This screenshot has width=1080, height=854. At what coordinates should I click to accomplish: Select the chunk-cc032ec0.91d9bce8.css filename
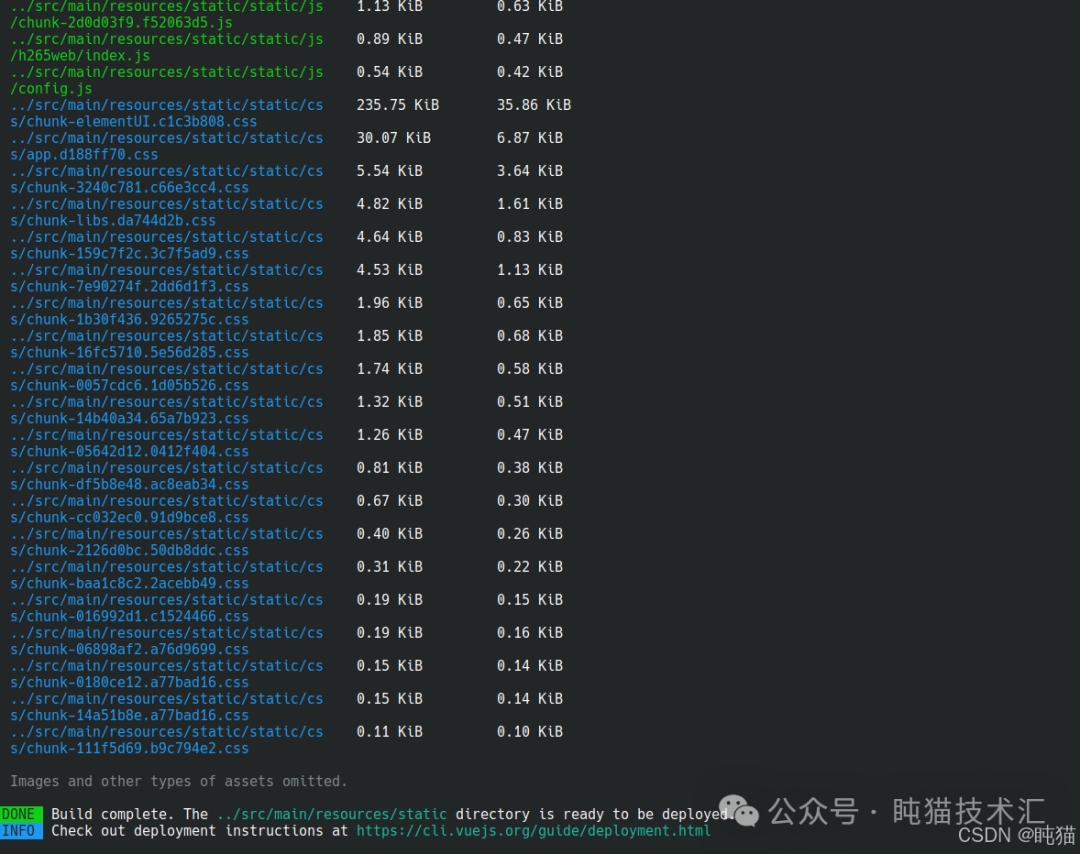pyautogui.click(x=137, y=517)
